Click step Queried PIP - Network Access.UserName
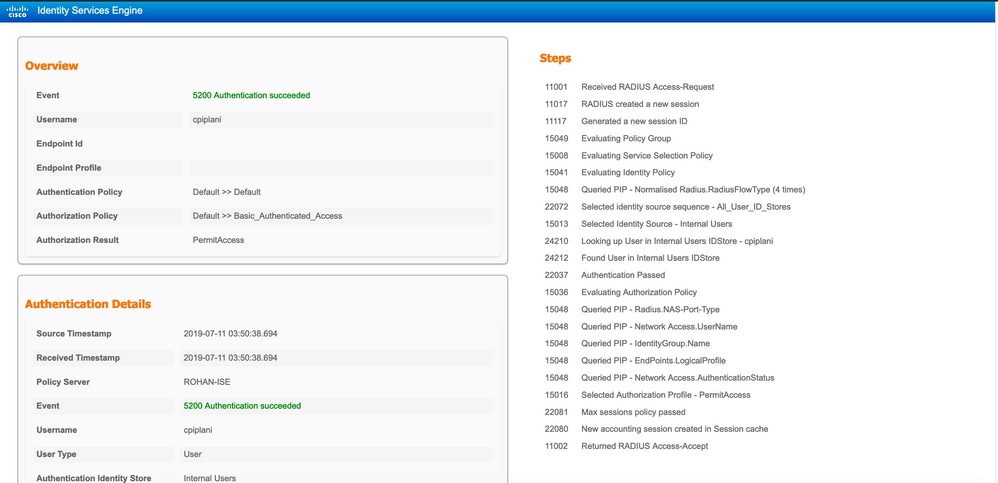 642,326
